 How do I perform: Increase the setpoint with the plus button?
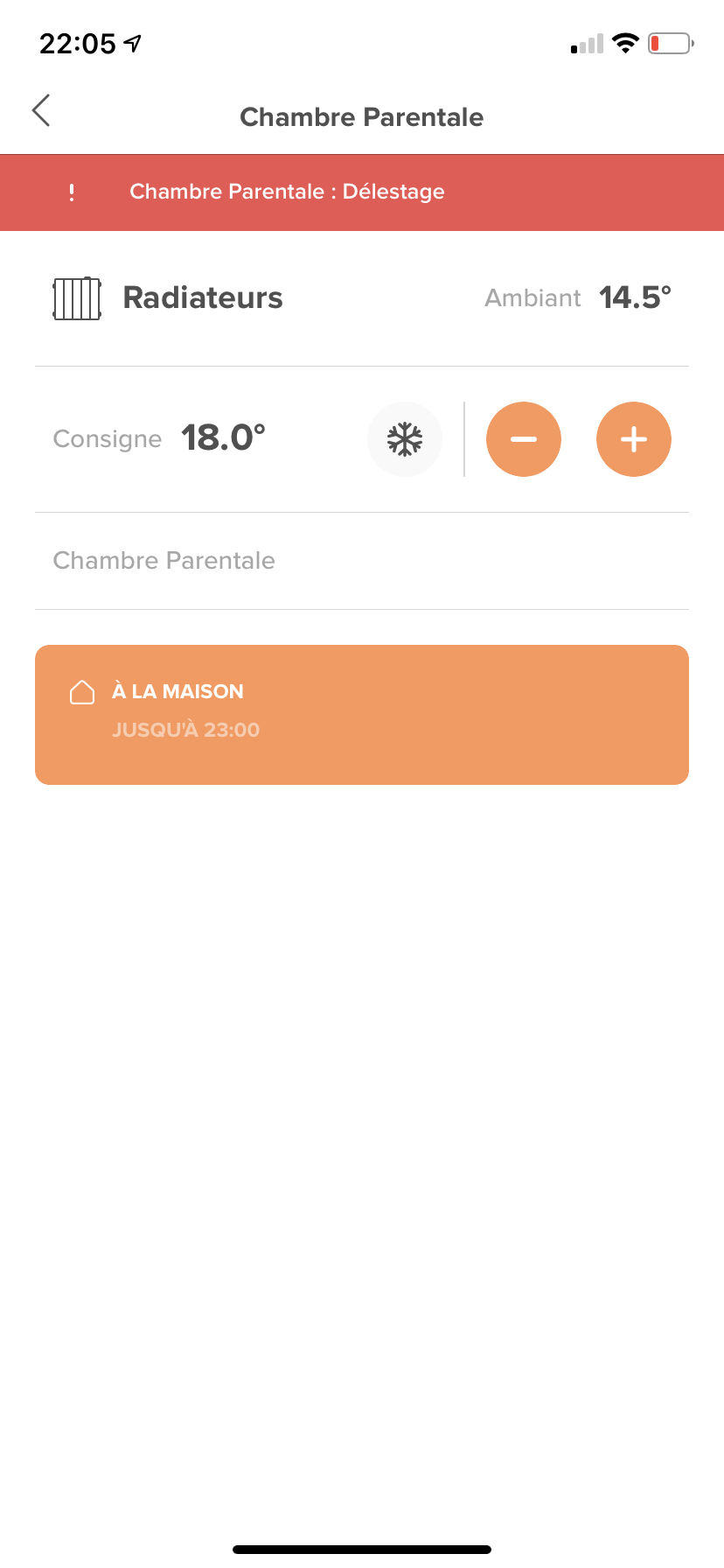point(634,439)
